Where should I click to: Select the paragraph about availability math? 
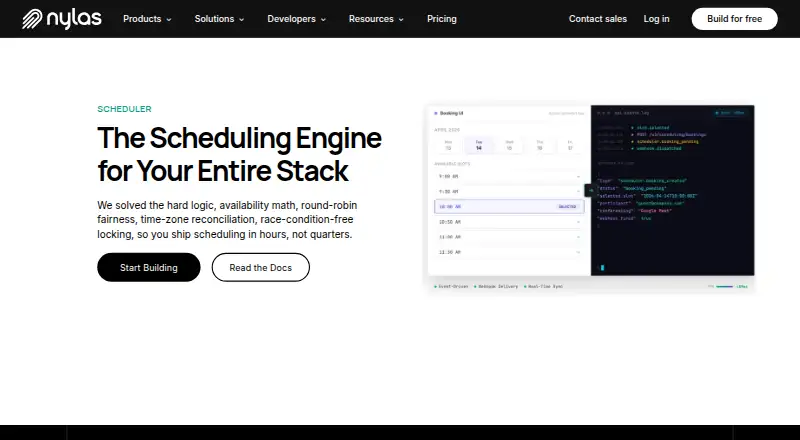point(227,219)
